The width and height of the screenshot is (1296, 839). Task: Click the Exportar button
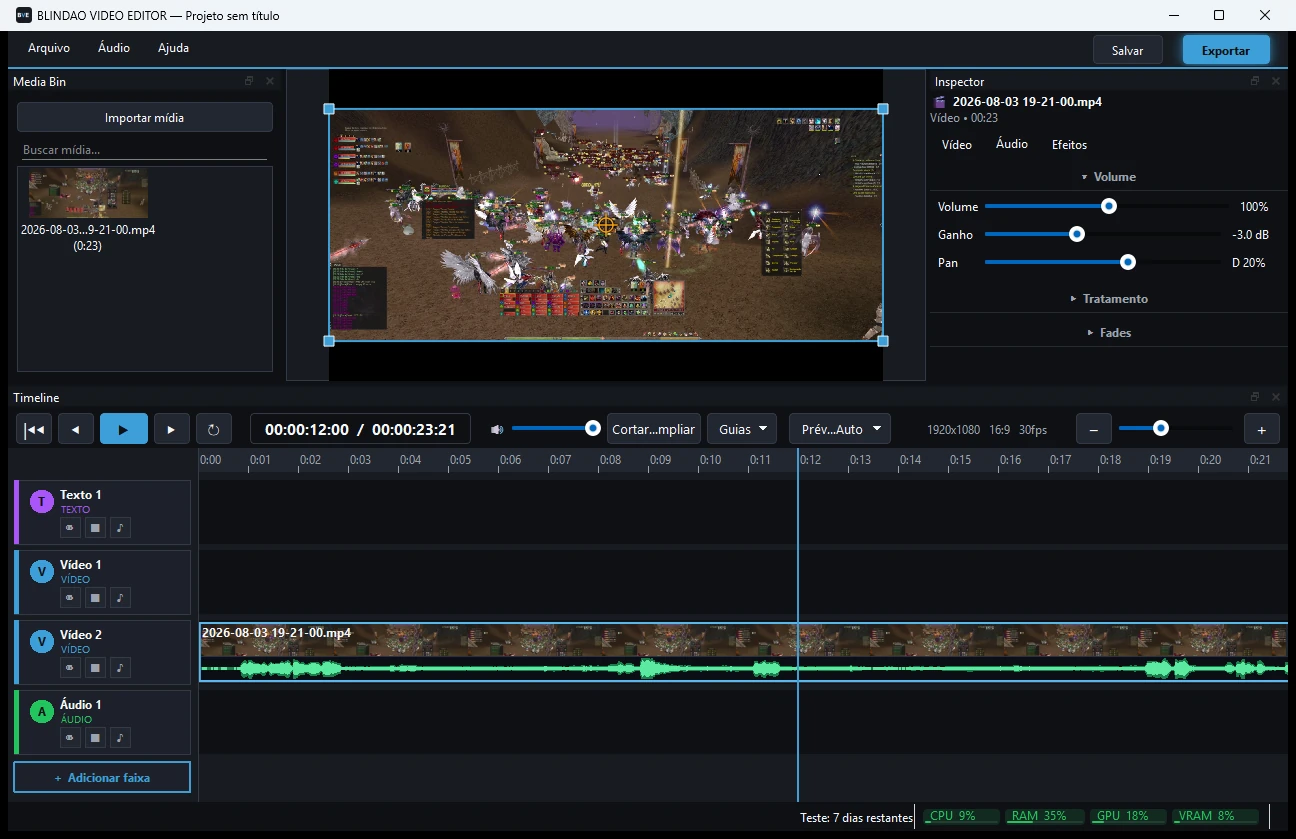(x=1226, y=50)
